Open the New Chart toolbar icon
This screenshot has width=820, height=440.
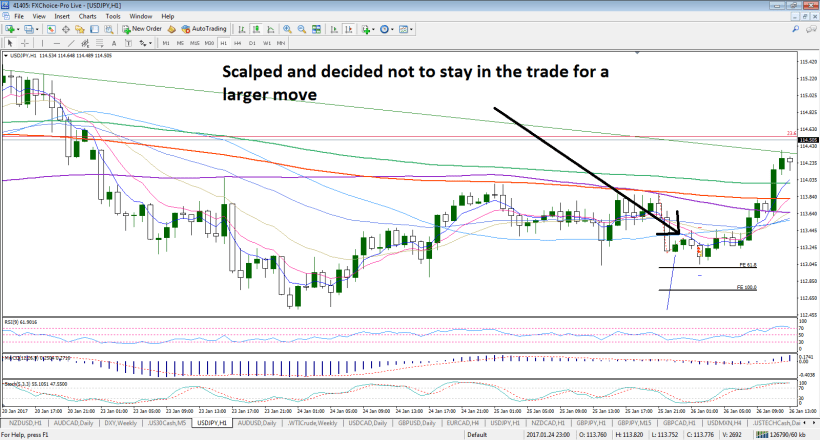coord(10,29)
